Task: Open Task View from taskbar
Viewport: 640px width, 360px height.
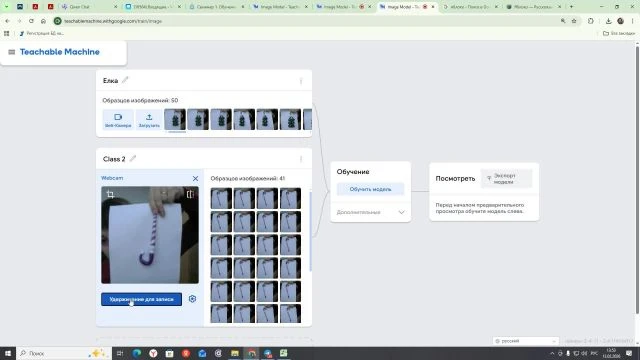Action: 120,353
